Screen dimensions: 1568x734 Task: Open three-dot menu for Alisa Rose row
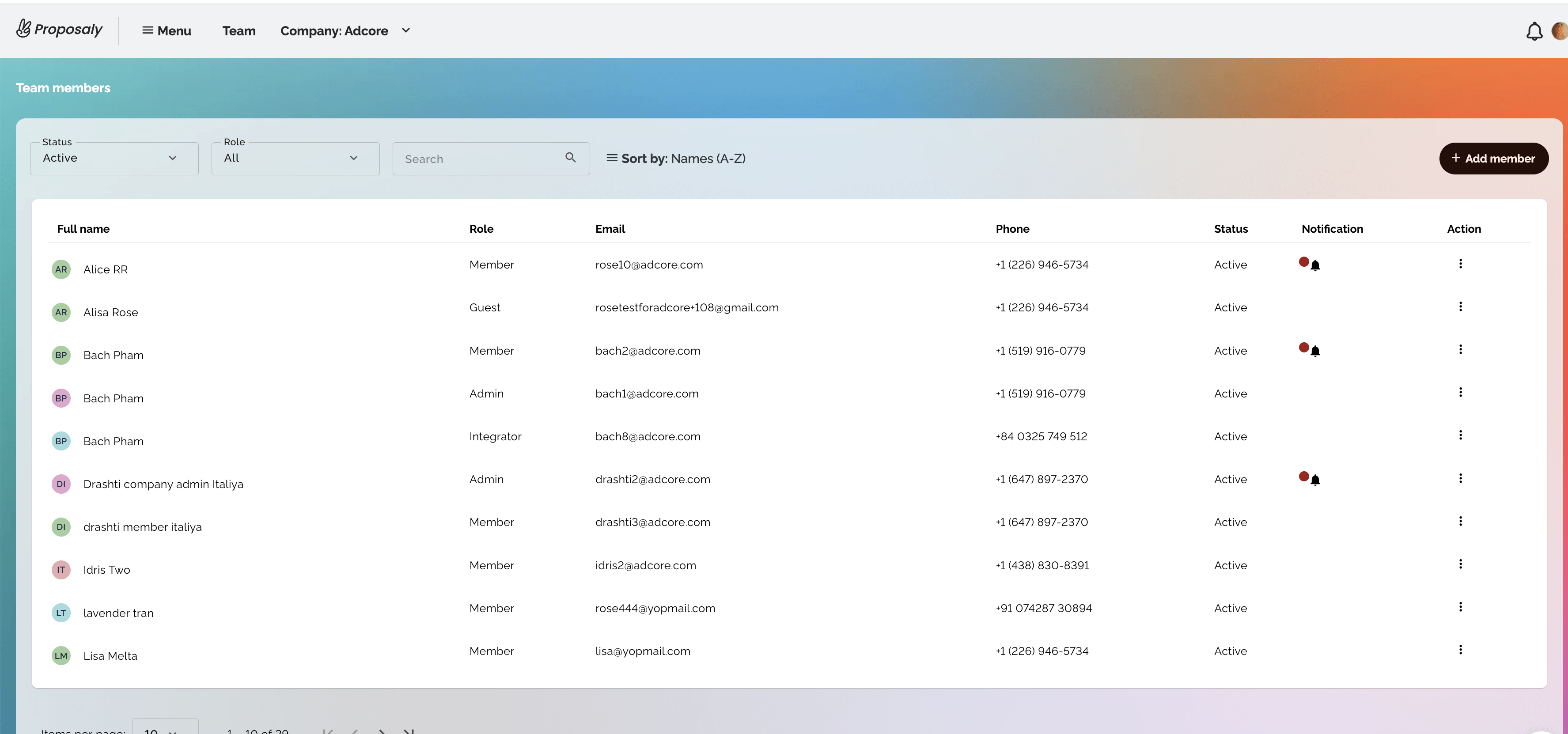coord(1460,307)
